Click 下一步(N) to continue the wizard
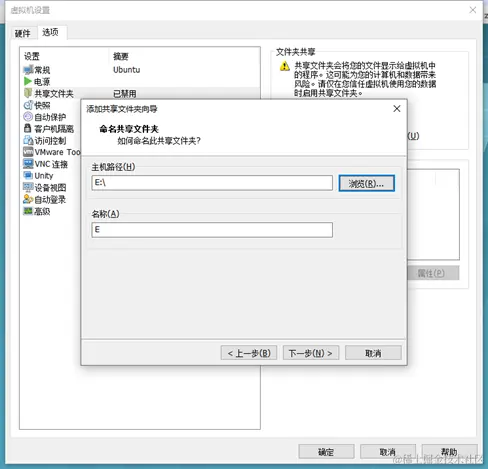 click(x=311, y=353)
